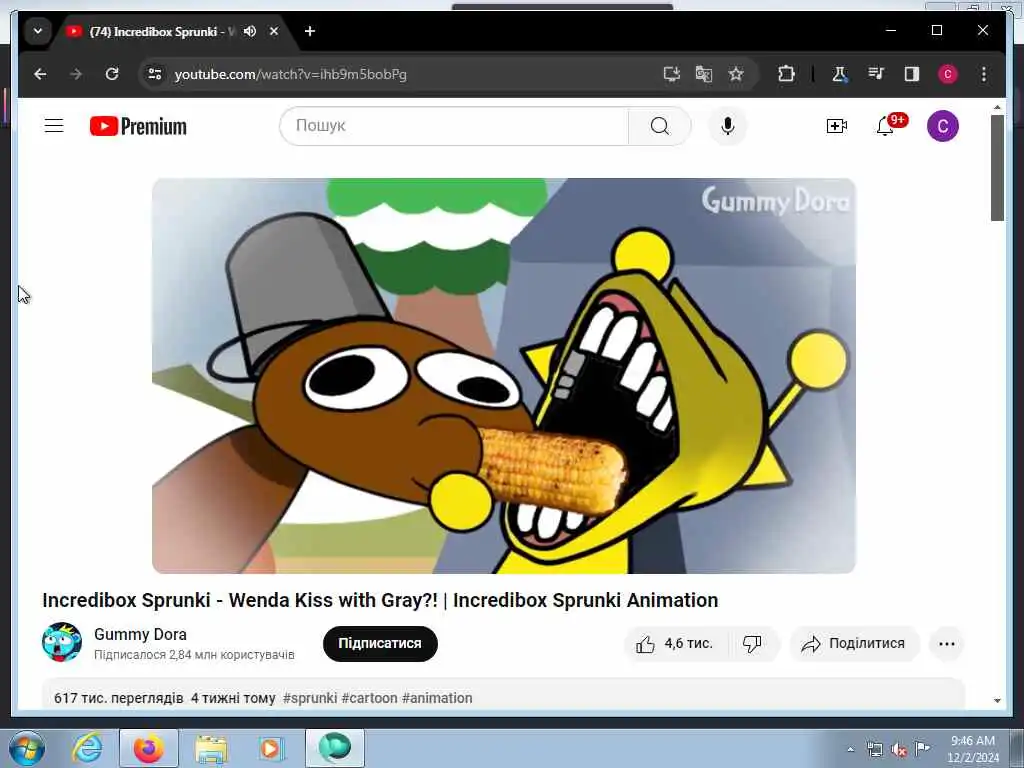Open the #sprunki hashtag link
The height and width of the screenshot is (768, 1024).
310,697
